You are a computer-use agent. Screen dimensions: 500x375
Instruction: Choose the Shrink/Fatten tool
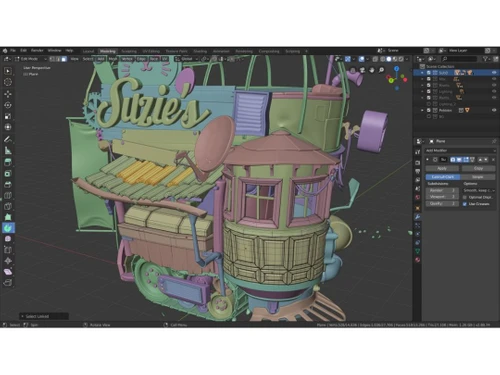[8, 261]
